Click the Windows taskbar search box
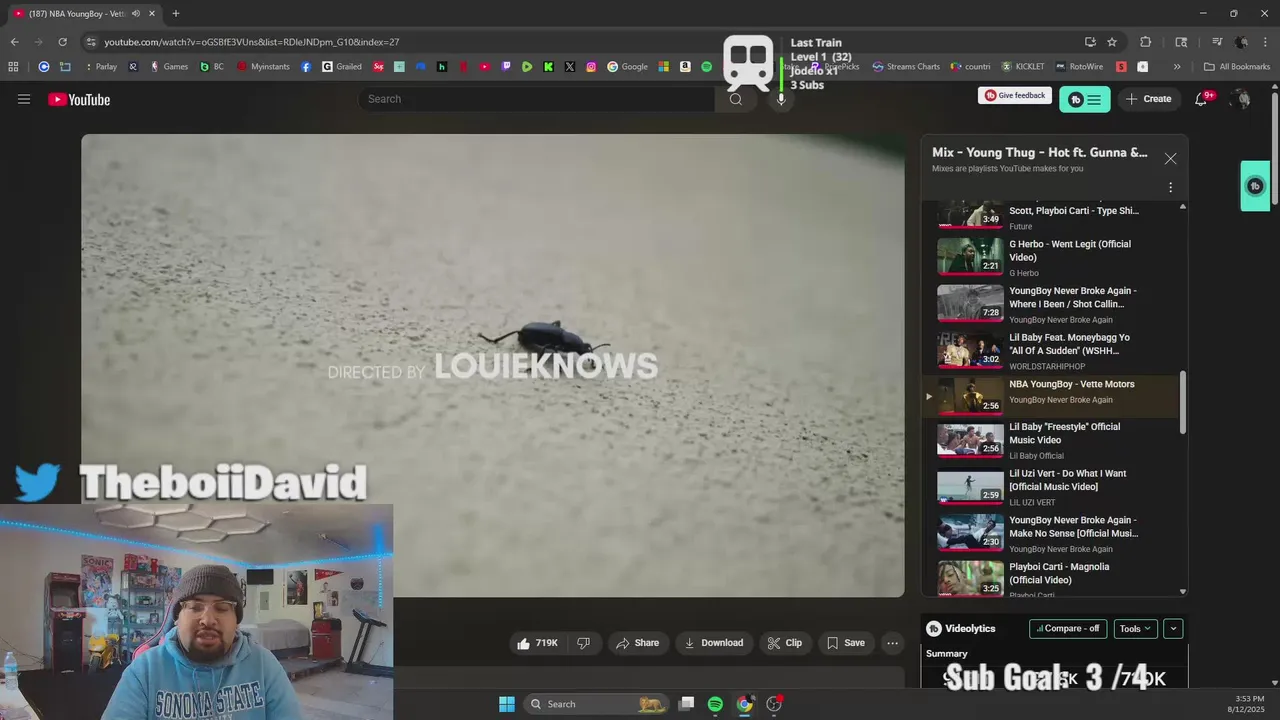This screenshot has height=720, width=1280. point(596,704)
